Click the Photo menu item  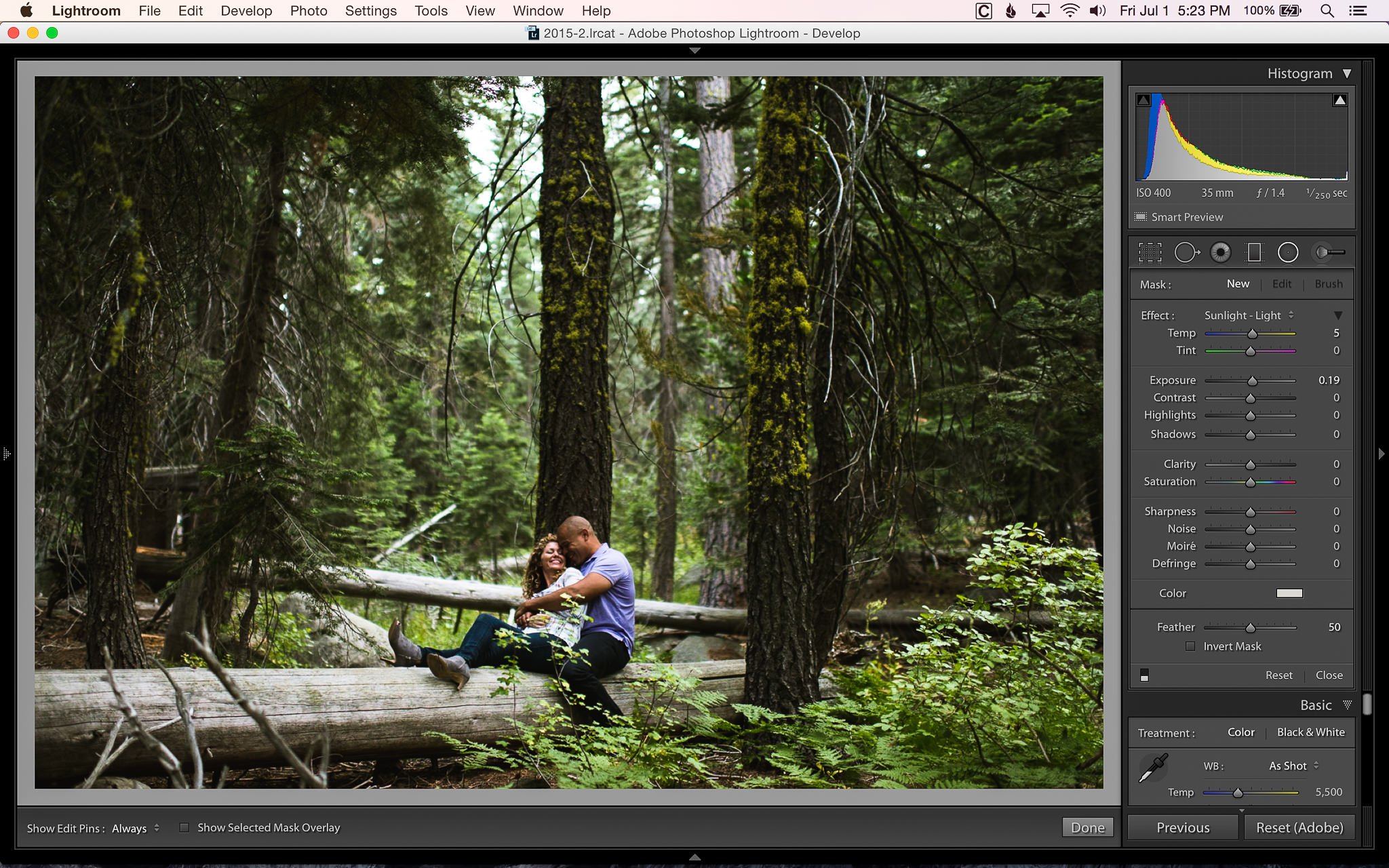pyautogui.click(x=309, y=10)
